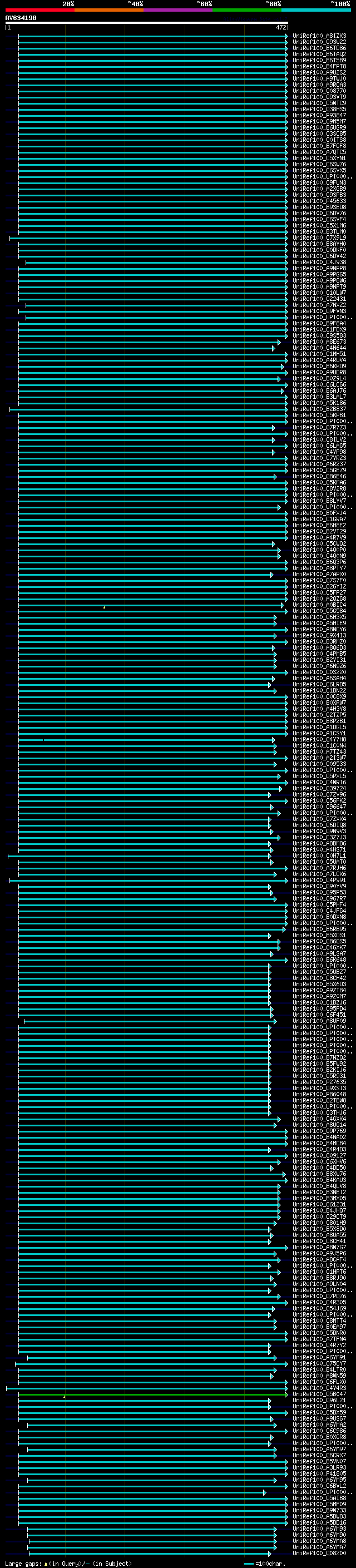356x1568 pixels.
Task: Select hit label UniRef100_A7RJH6
Action: pyautogui.click(x=319, y=868)
